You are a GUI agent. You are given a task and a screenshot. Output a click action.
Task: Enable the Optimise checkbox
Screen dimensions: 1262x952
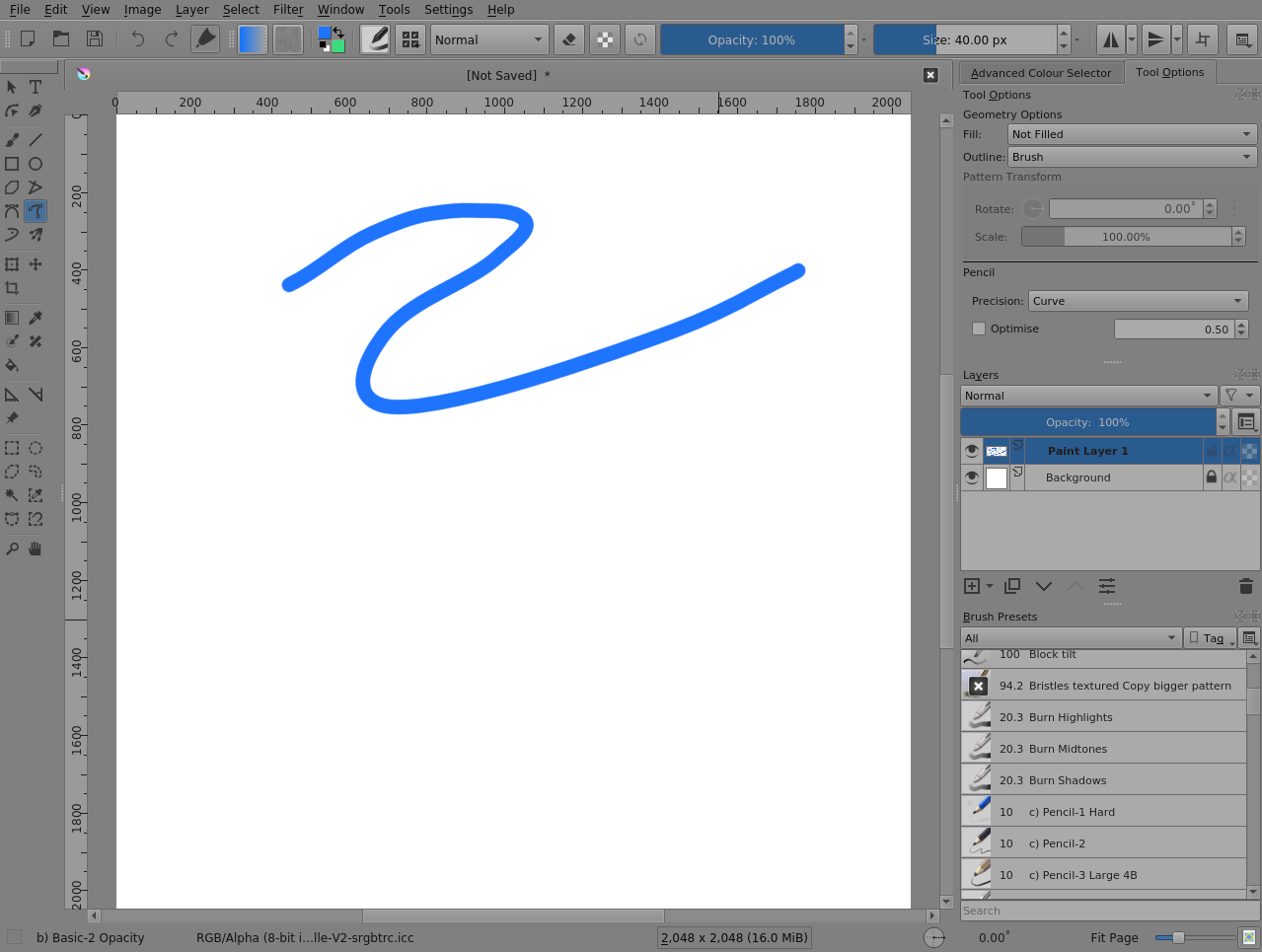(x=978, y=328)
